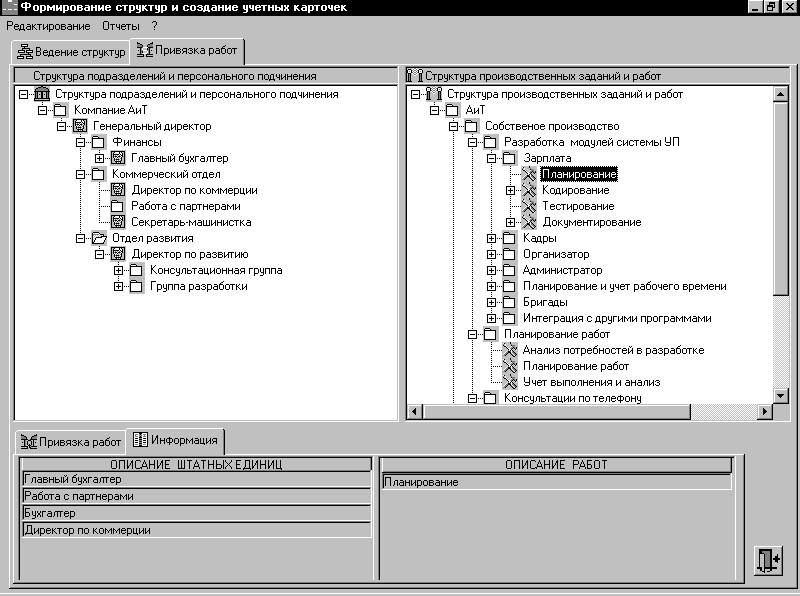Viewport: 800px width, 596px height.
Task: Click the building icon of the departments structure root
Action: point(42,94)
